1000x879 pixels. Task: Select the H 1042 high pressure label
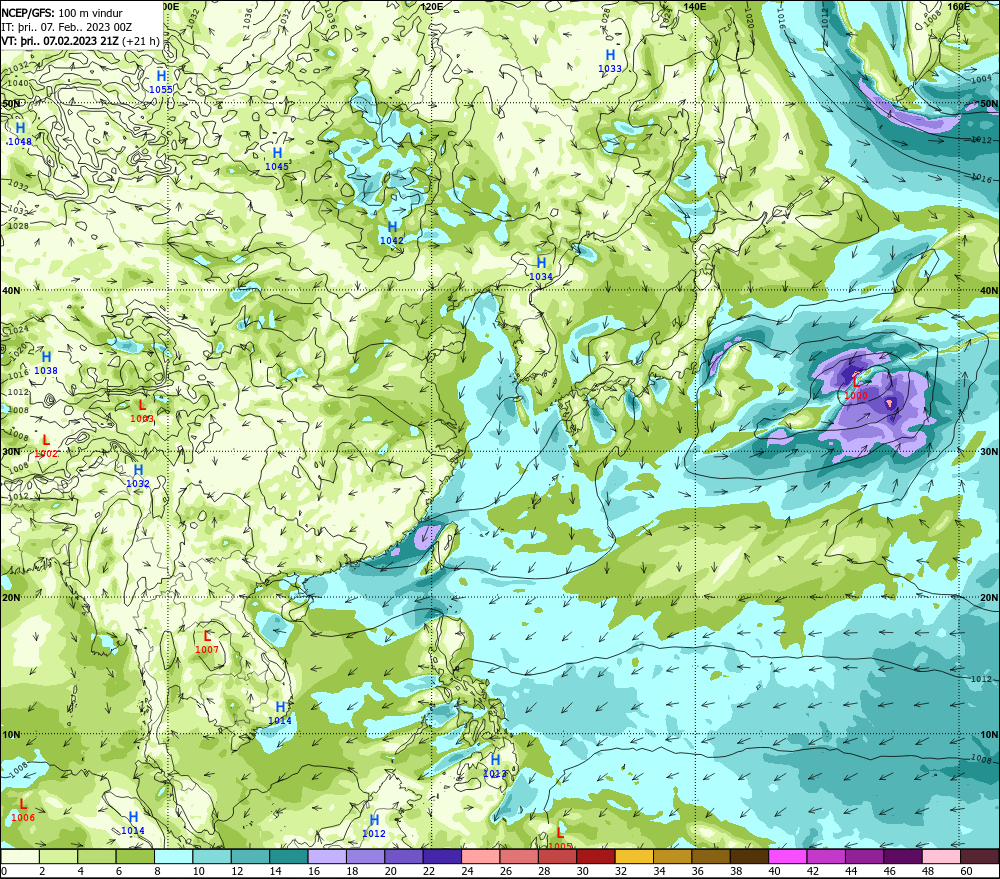(392, 233)
